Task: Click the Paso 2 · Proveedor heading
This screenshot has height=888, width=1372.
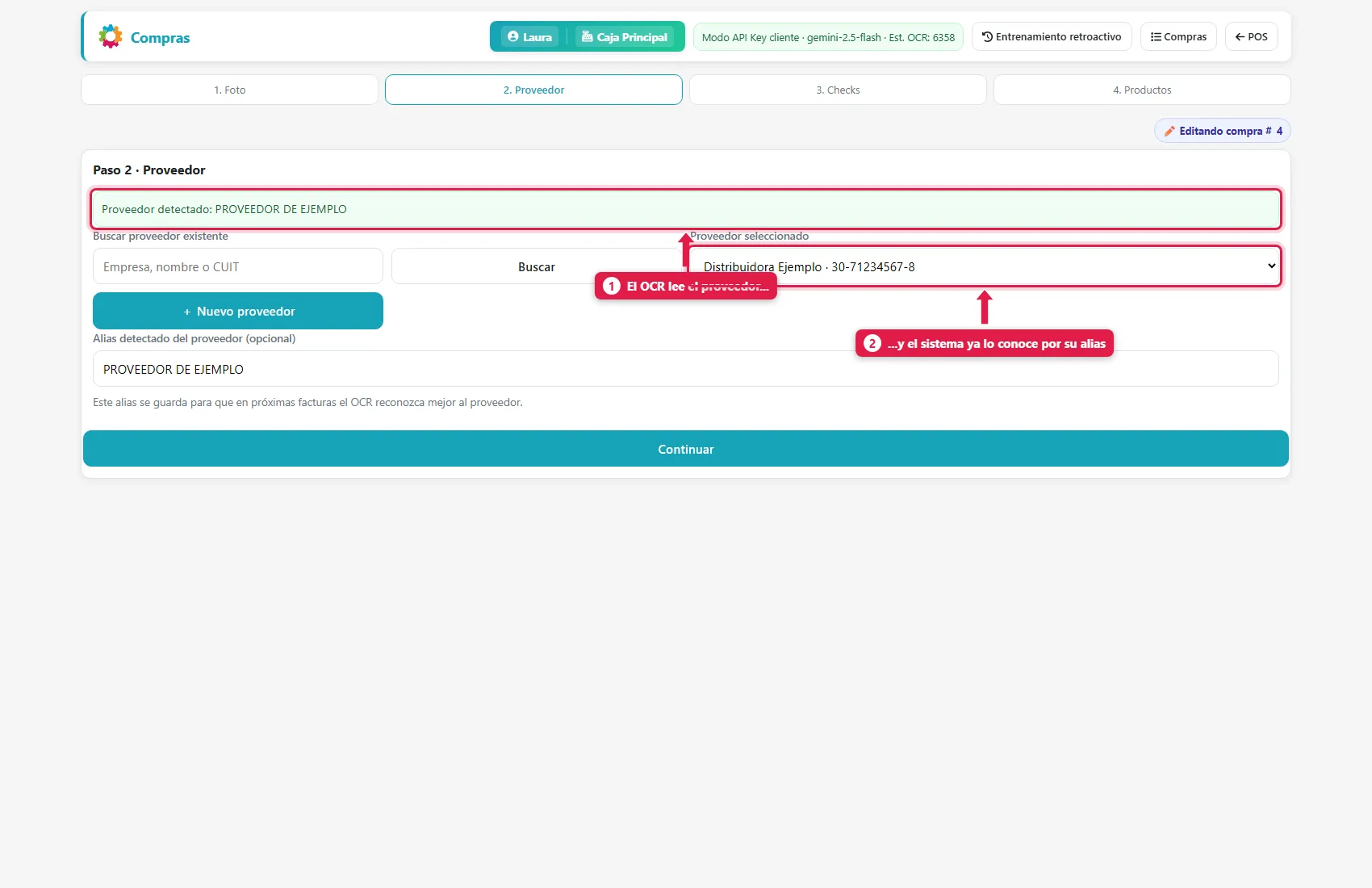Action: (149, 170)
